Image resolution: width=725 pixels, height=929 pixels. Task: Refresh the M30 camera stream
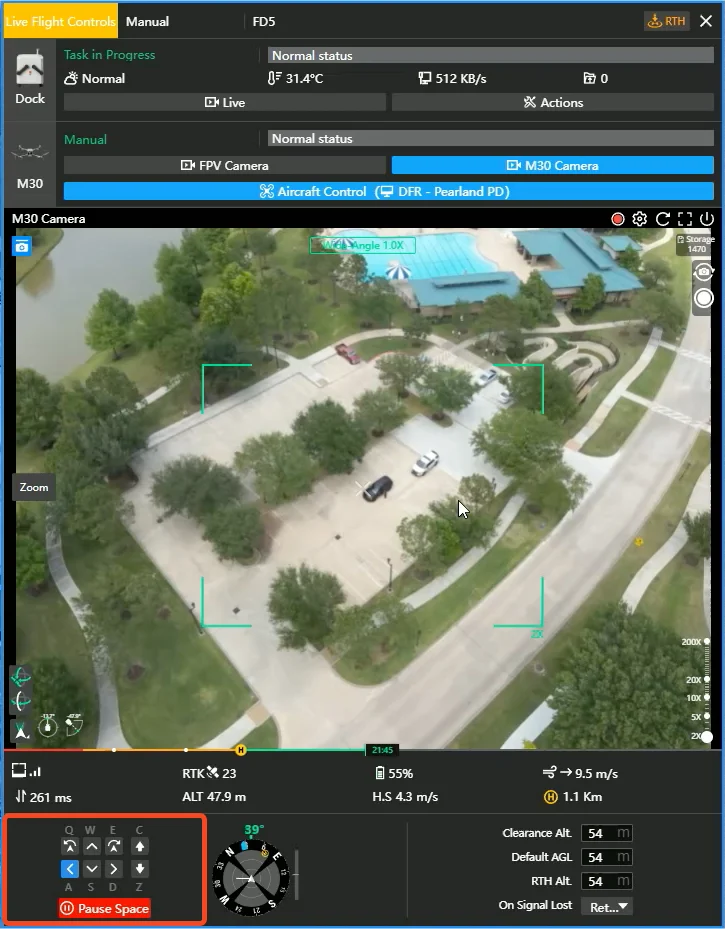coord(663,219)
